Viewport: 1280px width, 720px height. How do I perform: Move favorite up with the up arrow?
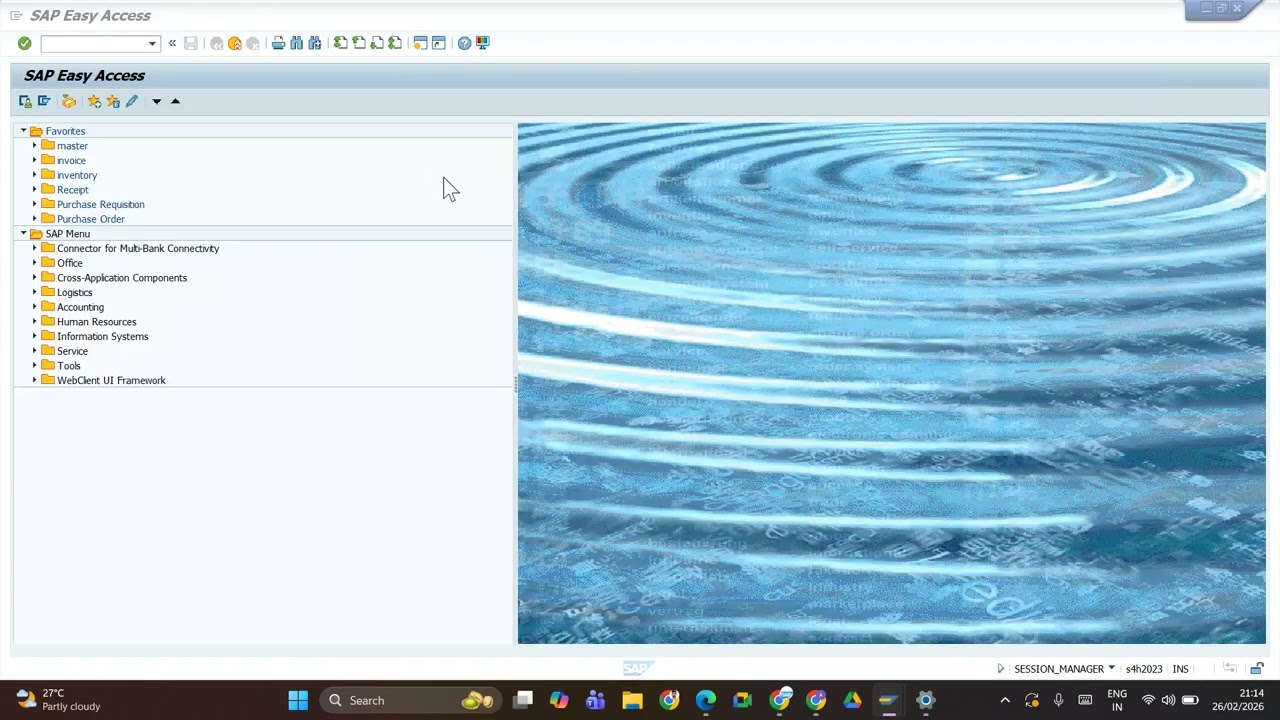tap(175, 101)
